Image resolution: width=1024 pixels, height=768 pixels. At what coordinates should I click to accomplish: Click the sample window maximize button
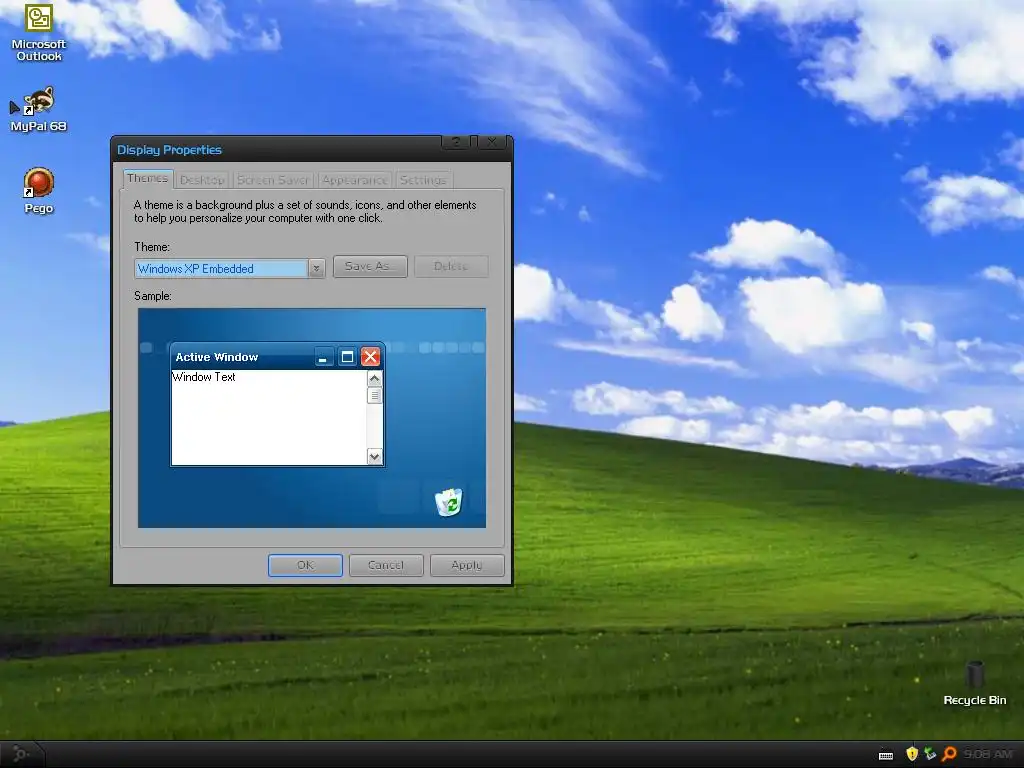click(x=347, y=357)
